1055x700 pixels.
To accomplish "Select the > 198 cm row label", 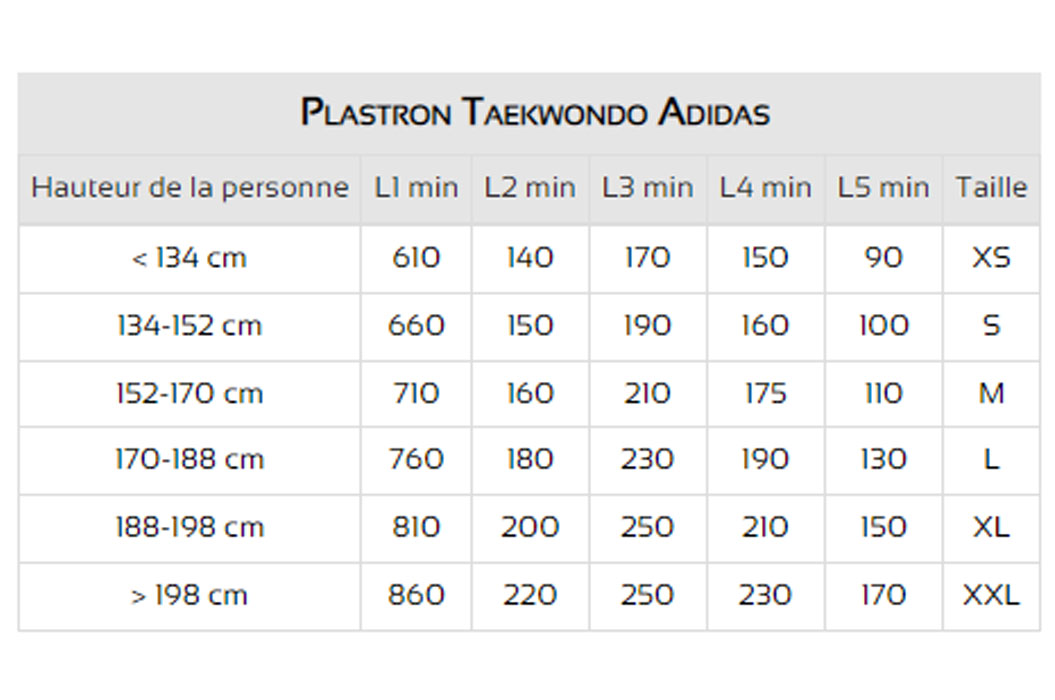I will coord(189,596).
